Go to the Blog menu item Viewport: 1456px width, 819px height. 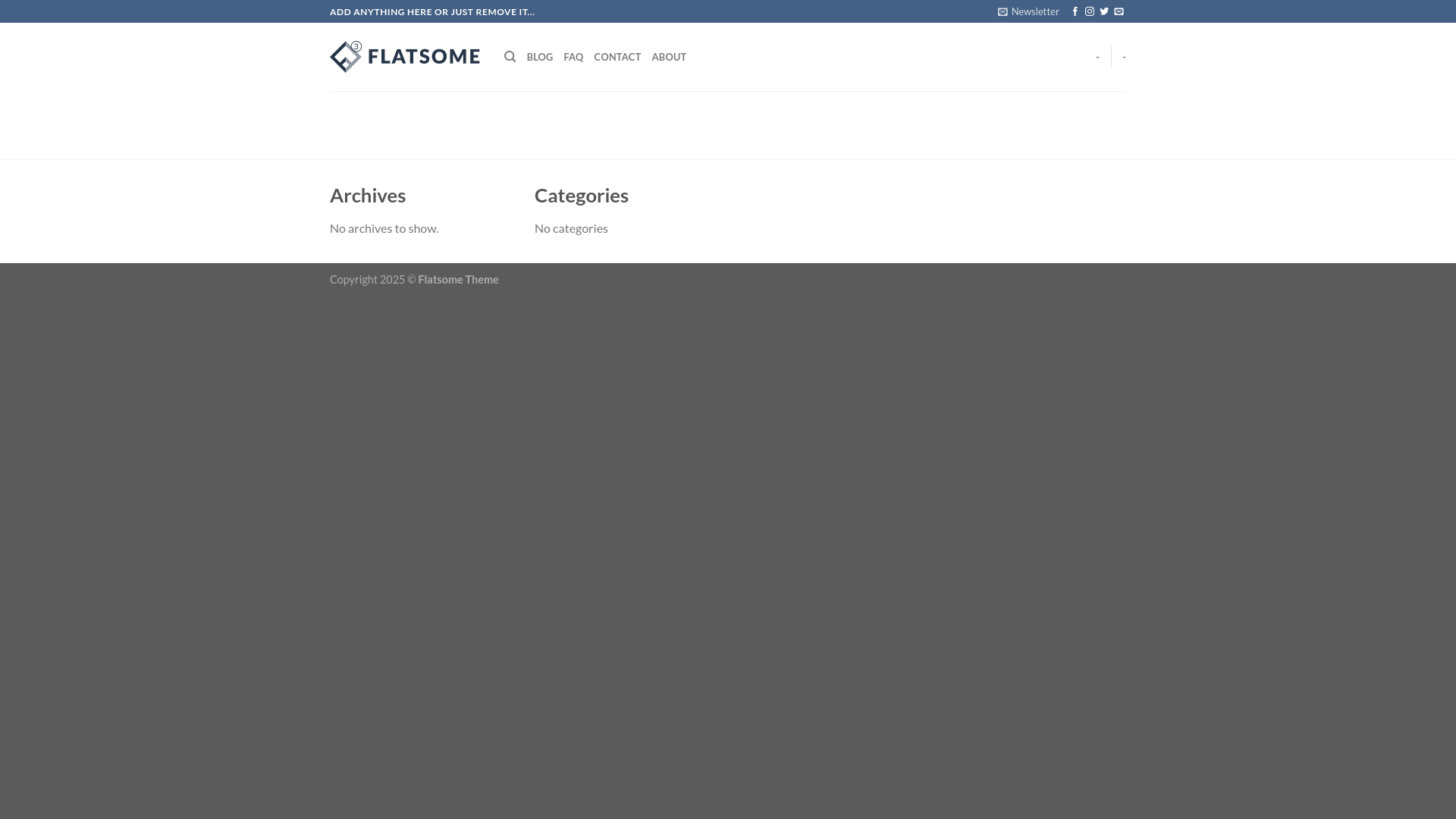click(x=540, y=57)
